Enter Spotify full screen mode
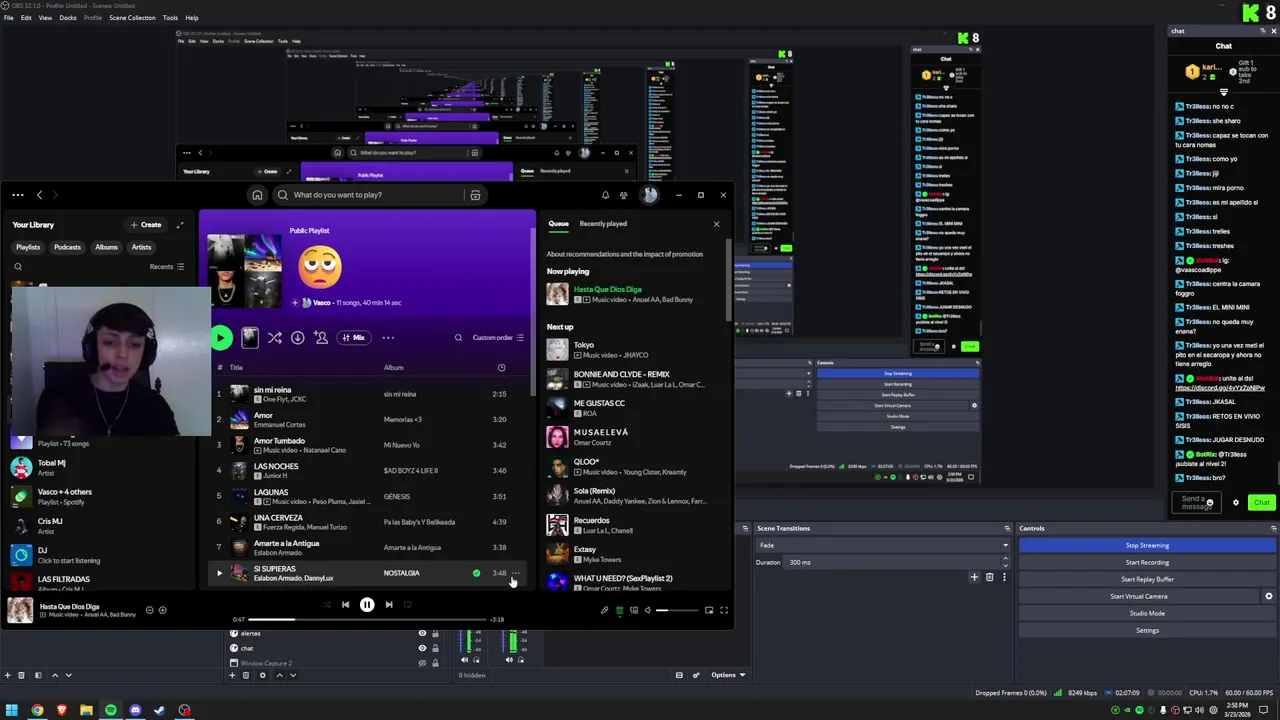1280x720 pixels. point(724,610)
